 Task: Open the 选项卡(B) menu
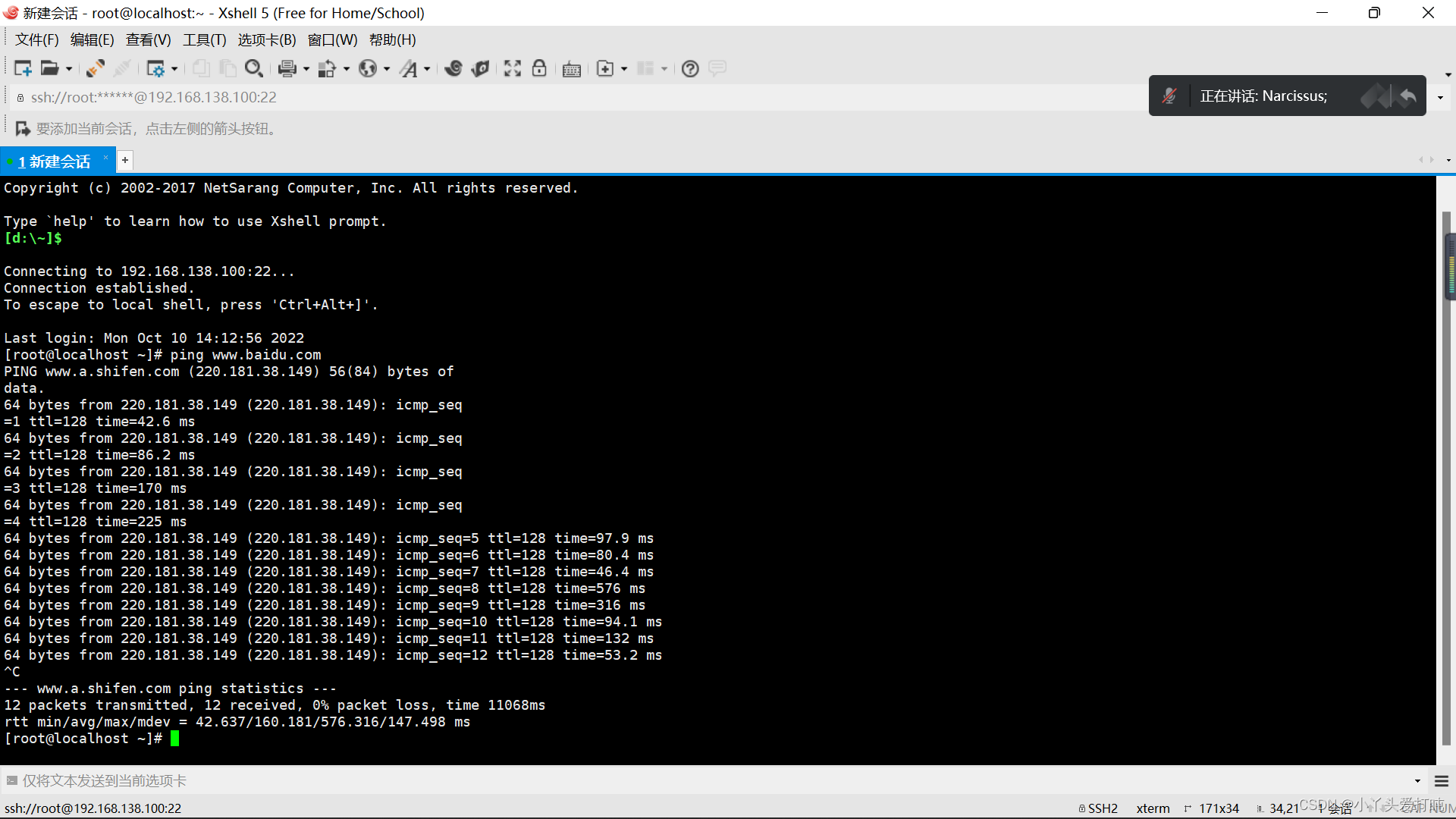[x=267, y=40]
